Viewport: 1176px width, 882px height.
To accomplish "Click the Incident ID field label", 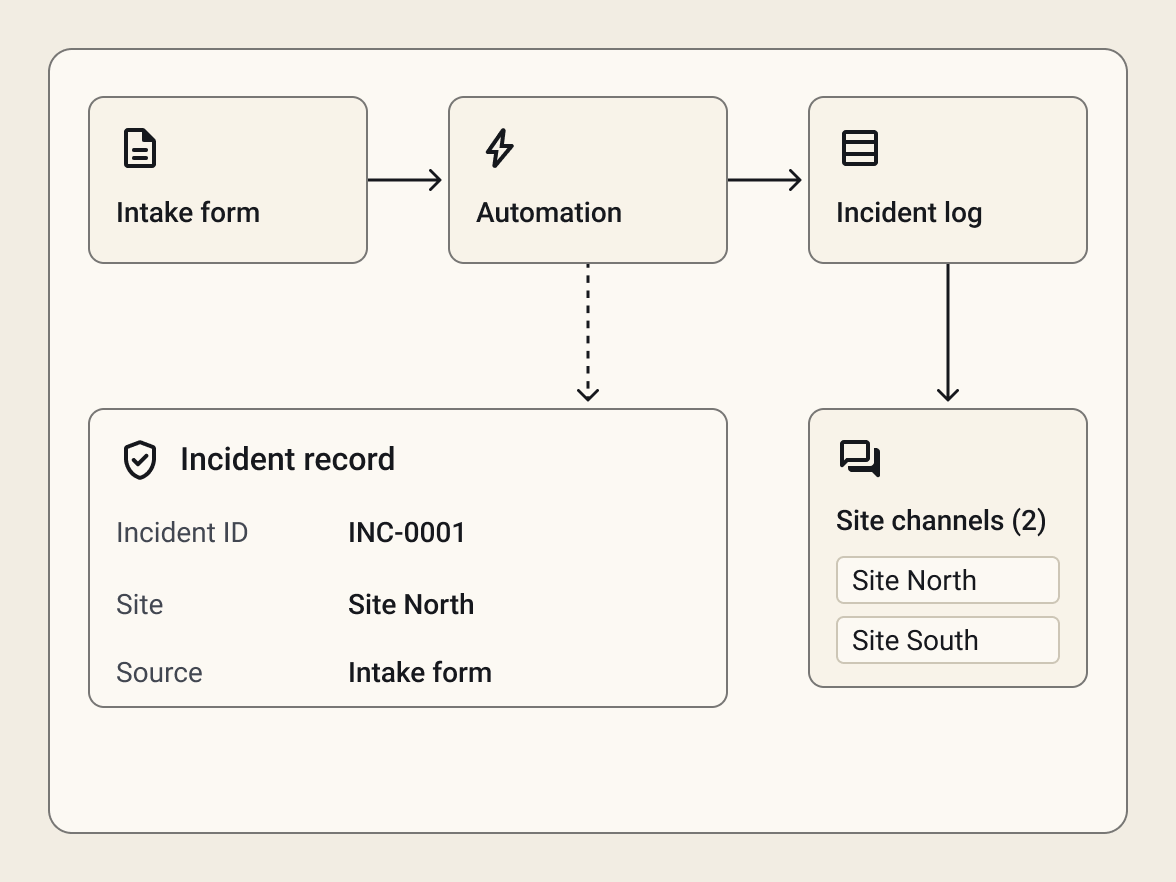I will tap(182, 532).
